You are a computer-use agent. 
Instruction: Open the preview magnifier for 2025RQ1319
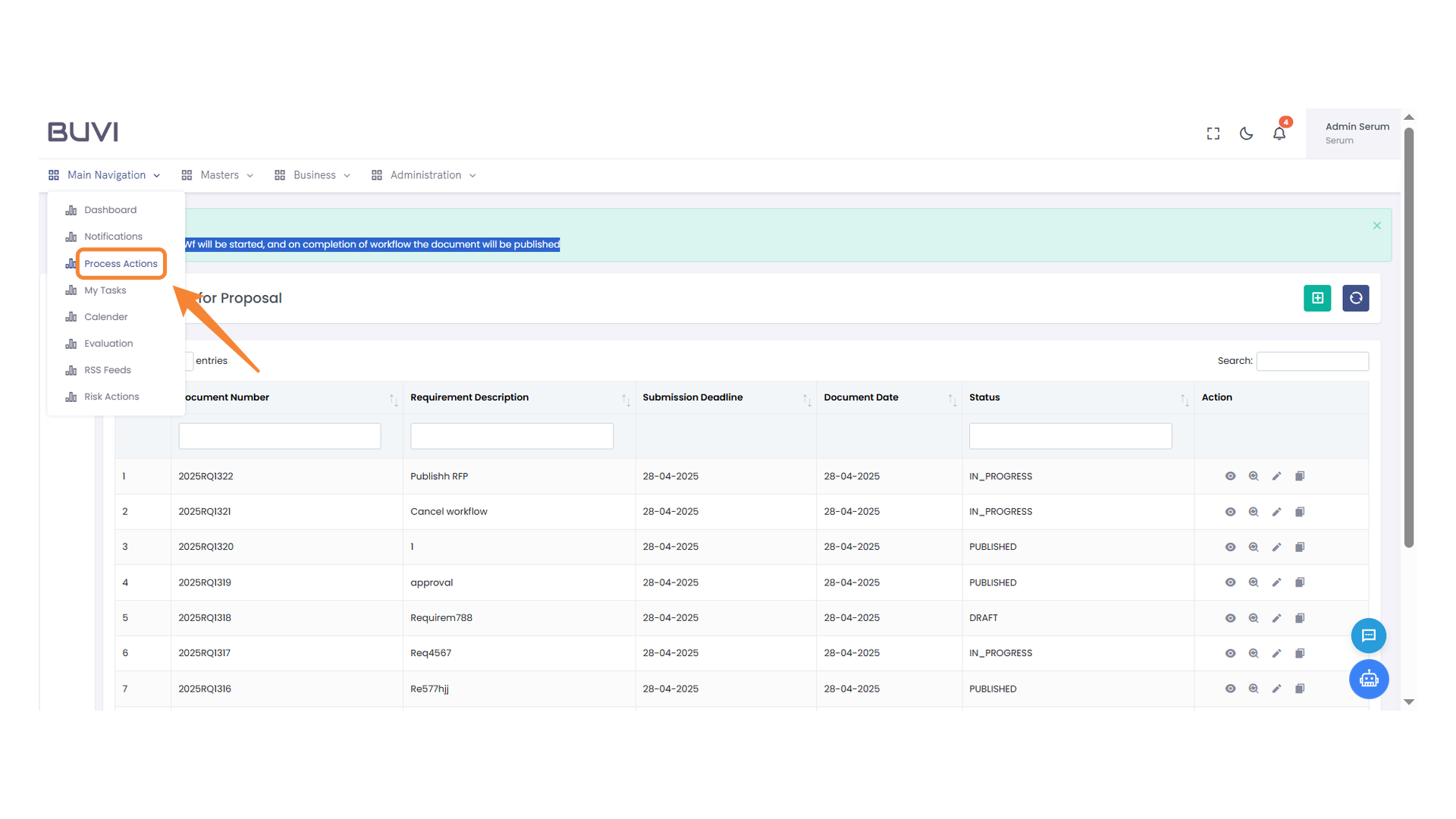point(1254,582)
